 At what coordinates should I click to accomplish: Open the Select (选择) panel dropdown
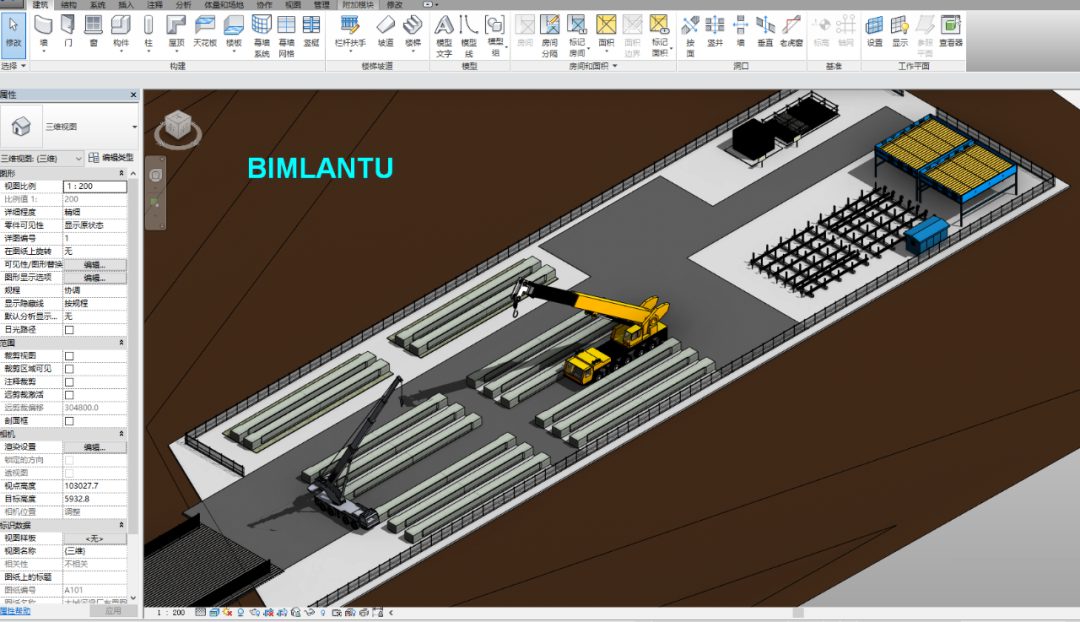click(x=14, y=66)
